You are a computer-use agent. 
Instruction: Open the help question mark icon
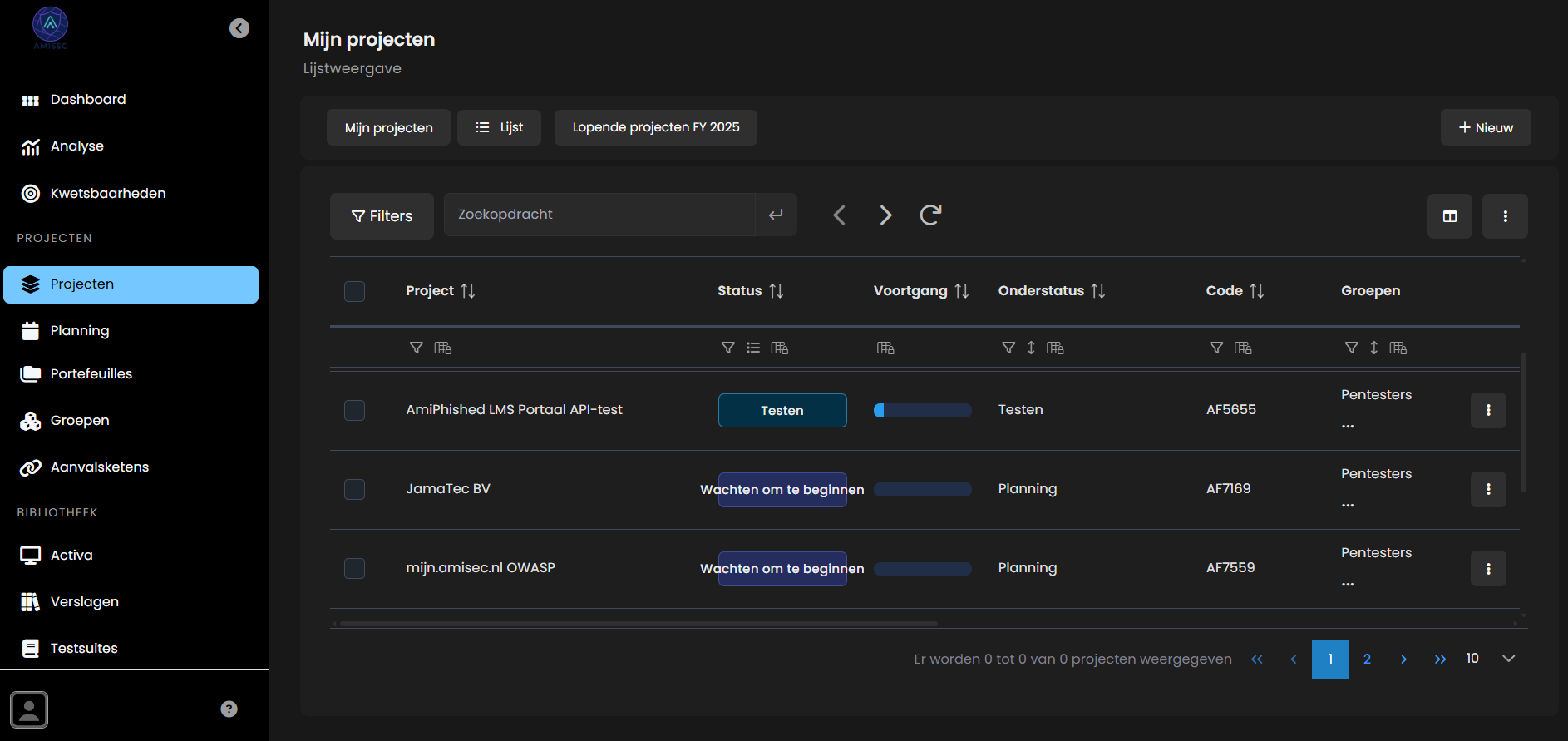tap(229, 709)
